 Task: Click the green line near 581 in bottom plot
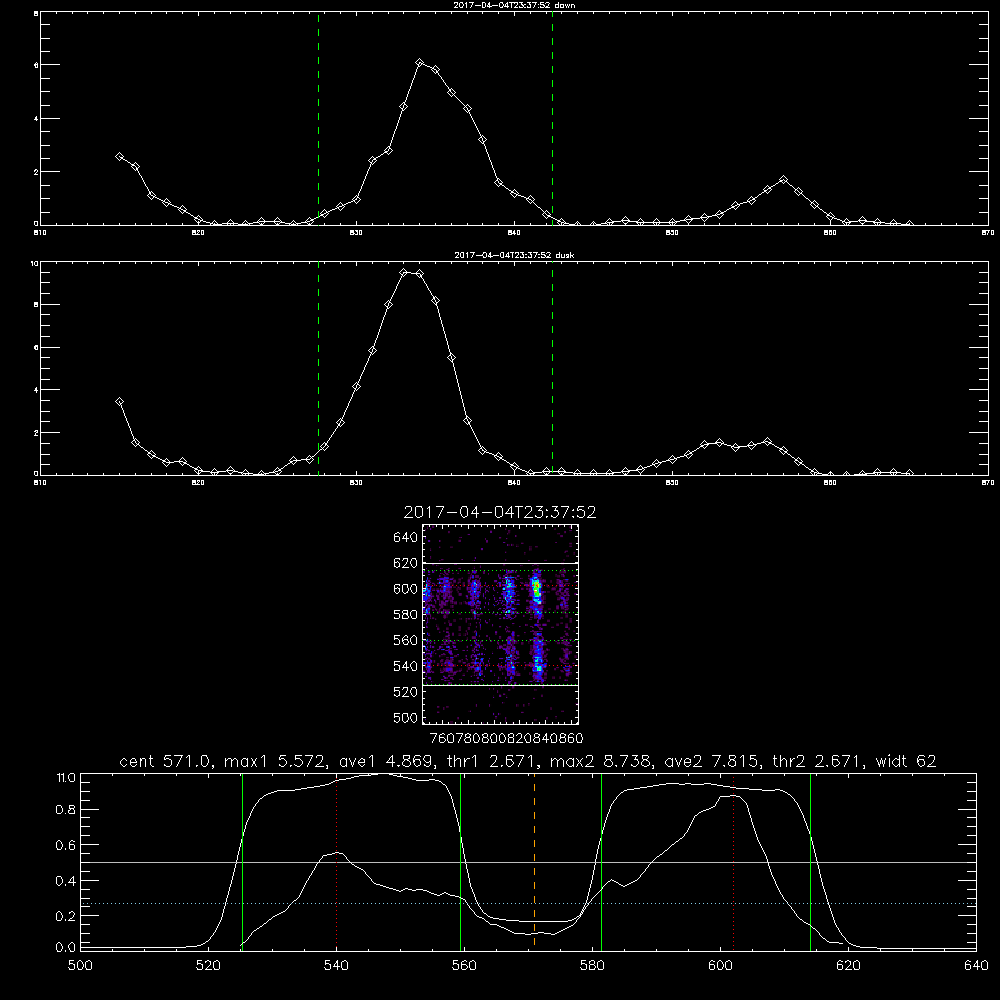601,861
